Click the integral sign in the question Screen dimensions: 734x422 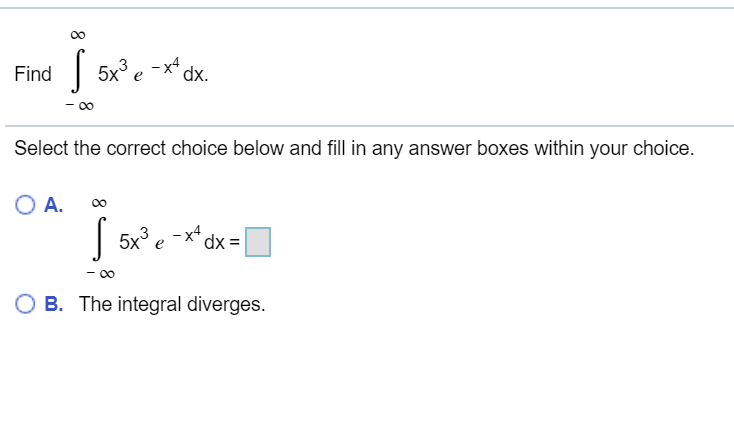coord(79,71)
